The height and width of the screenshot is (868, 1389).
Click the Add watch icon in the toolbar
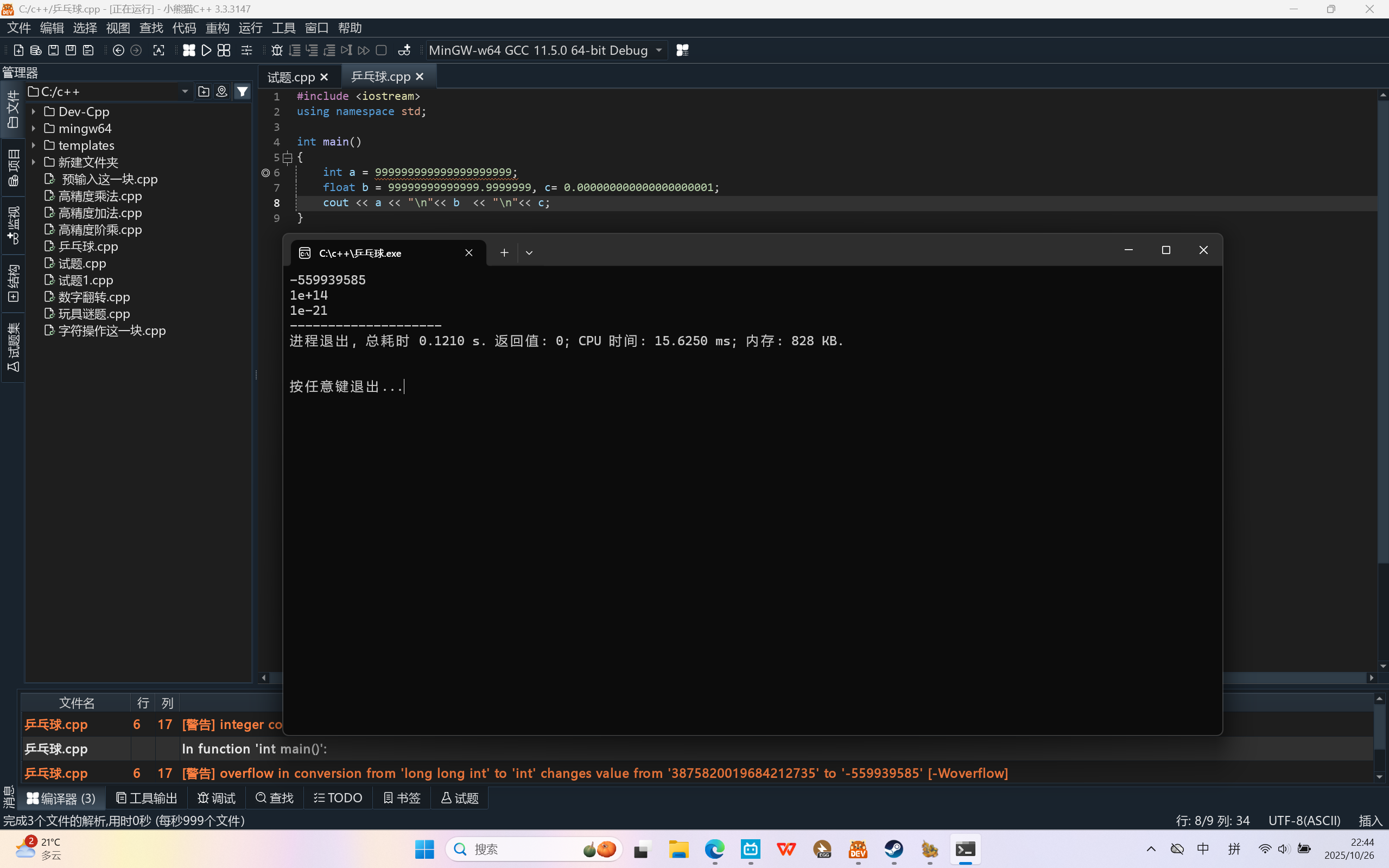point(404,50)
